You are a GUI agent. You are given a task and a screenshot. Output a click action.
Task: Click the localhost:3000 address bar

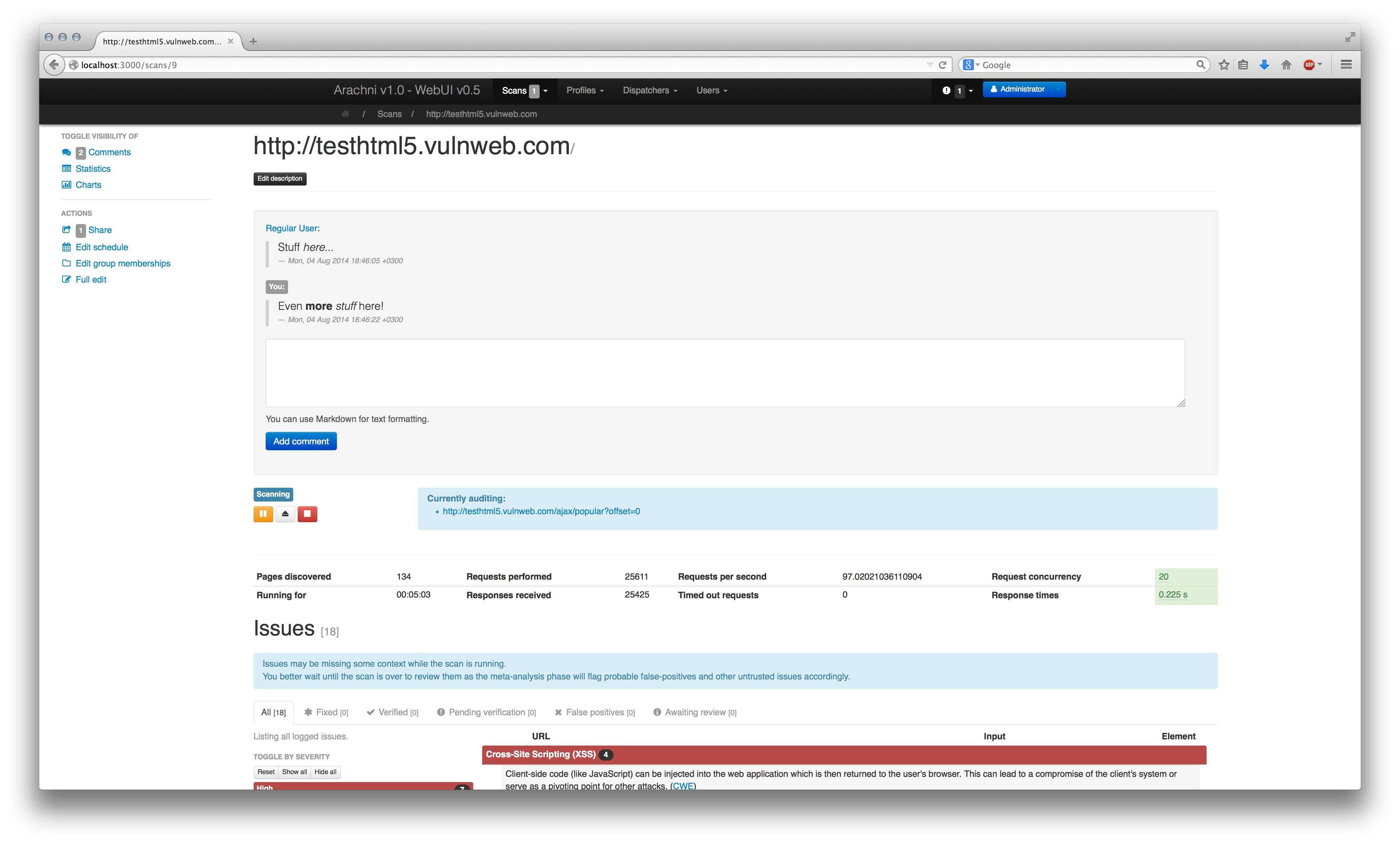pyautogui.click(x=494, y=65)
